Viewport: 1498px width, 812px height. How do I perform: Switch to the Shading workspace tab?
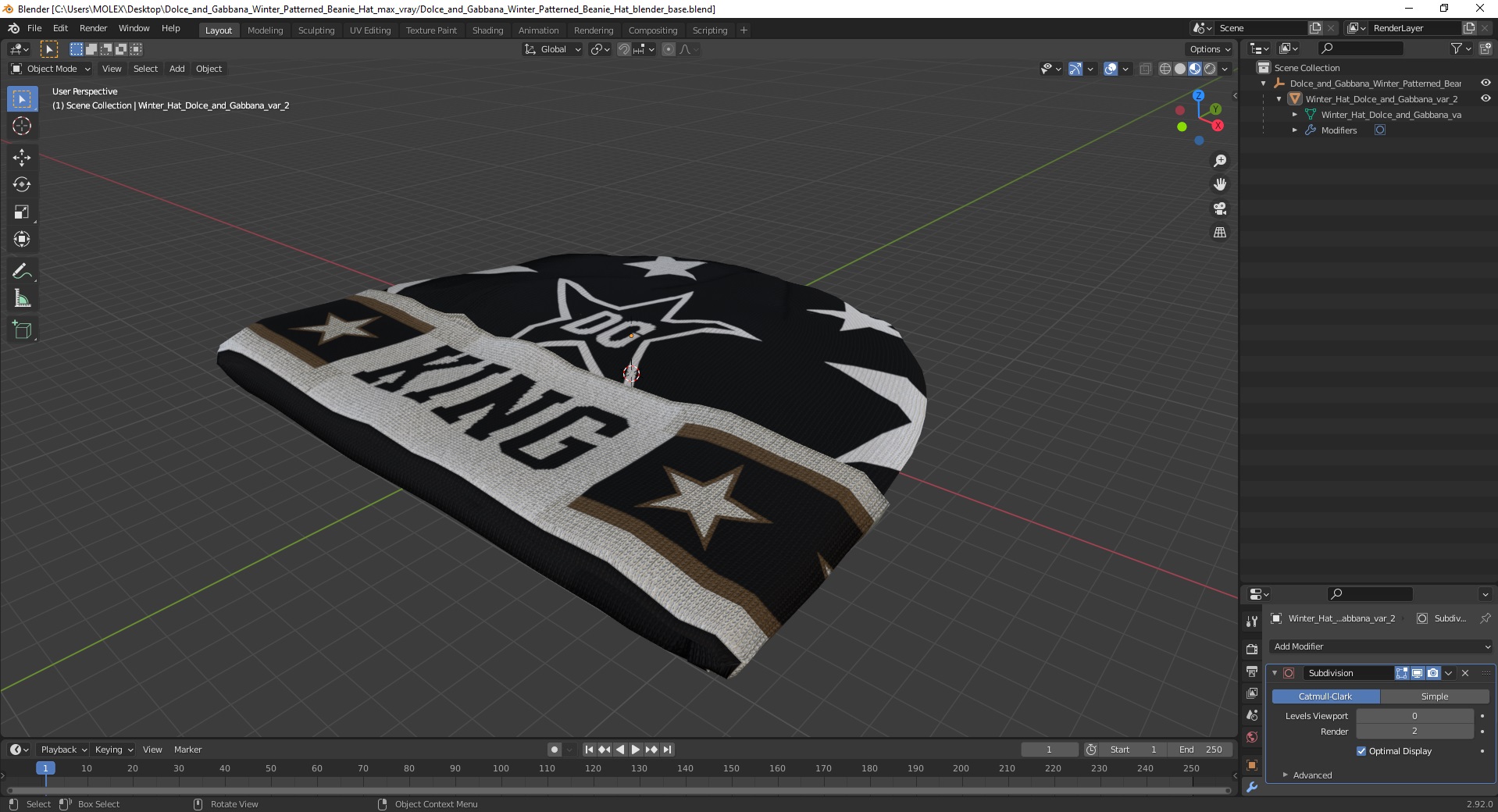(487, 30)
